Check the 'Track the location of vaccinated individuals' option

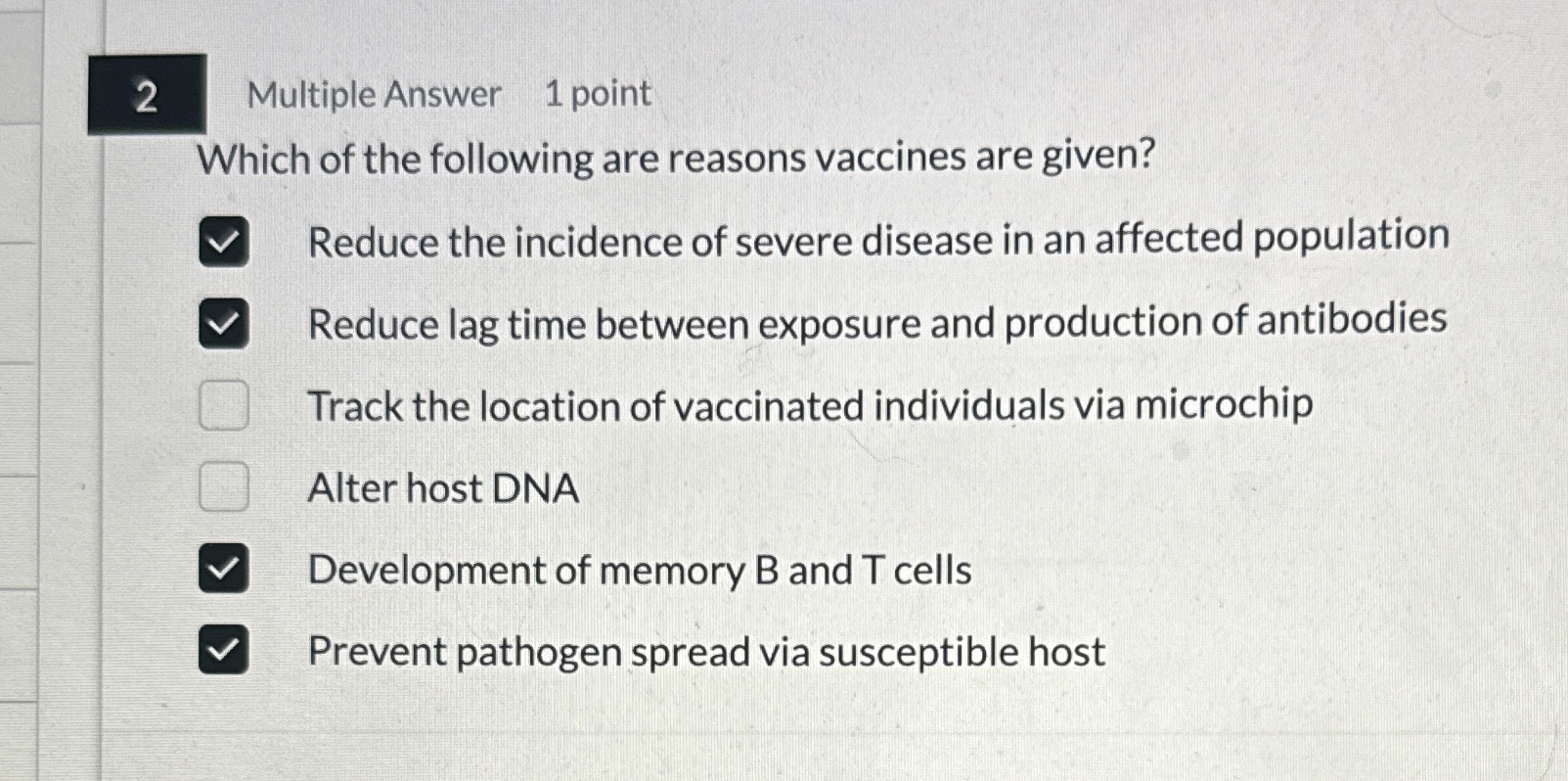click(x=223, y=406)
